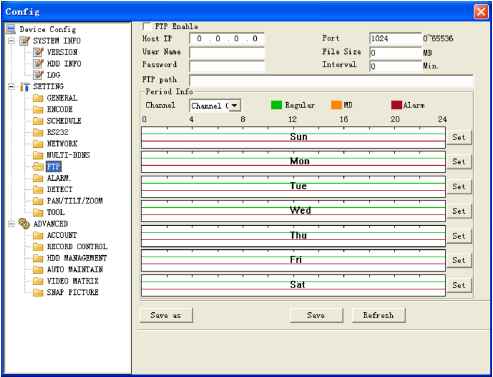Select the VERSION tree entry

click(62, 52)
